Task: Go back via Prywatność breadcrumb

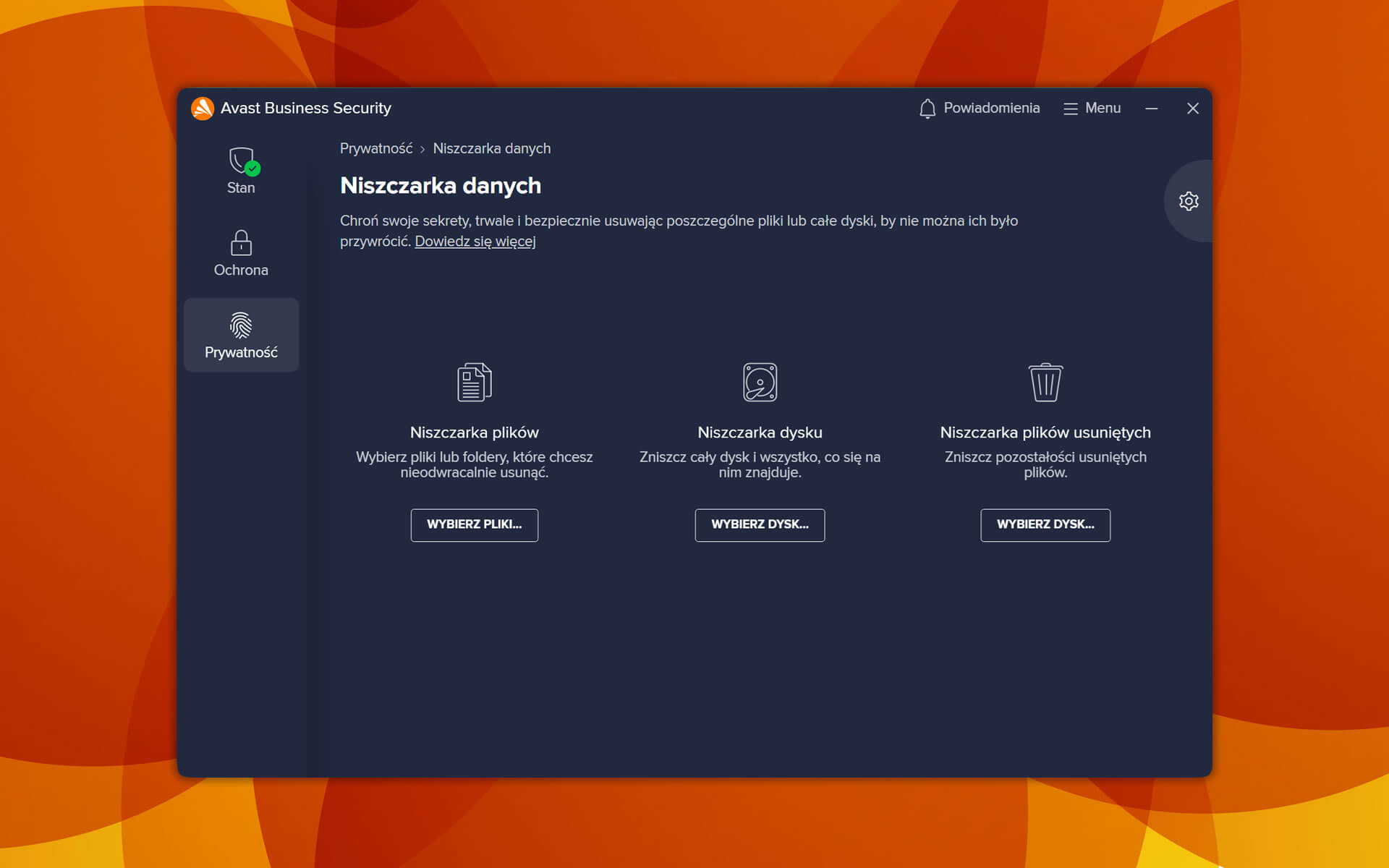Action: pos(376,148)
